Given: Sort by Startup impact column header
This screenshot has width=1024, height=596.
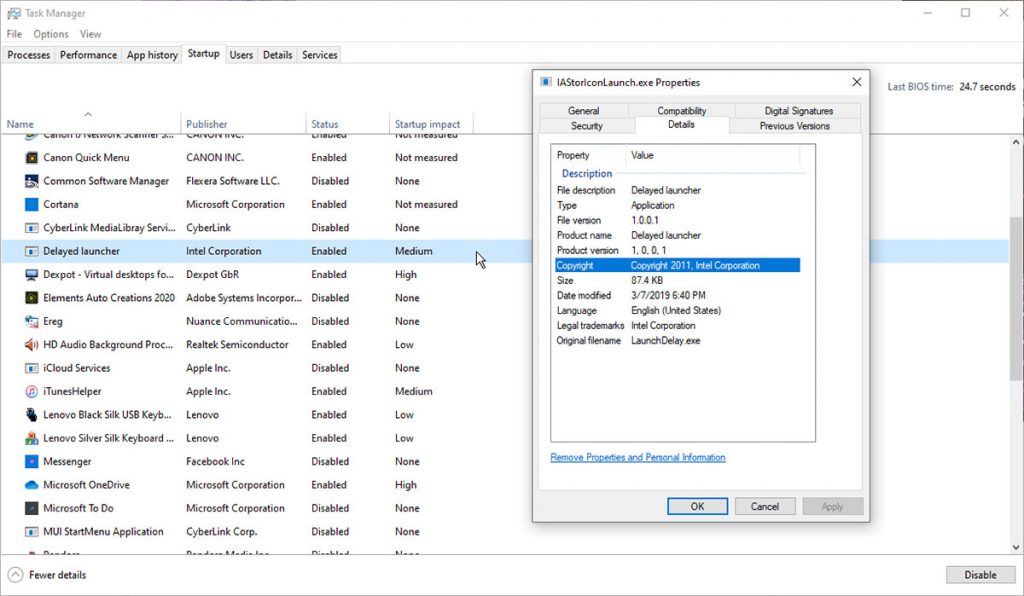Looking at the screenshot, I should [x=427, y=124].
